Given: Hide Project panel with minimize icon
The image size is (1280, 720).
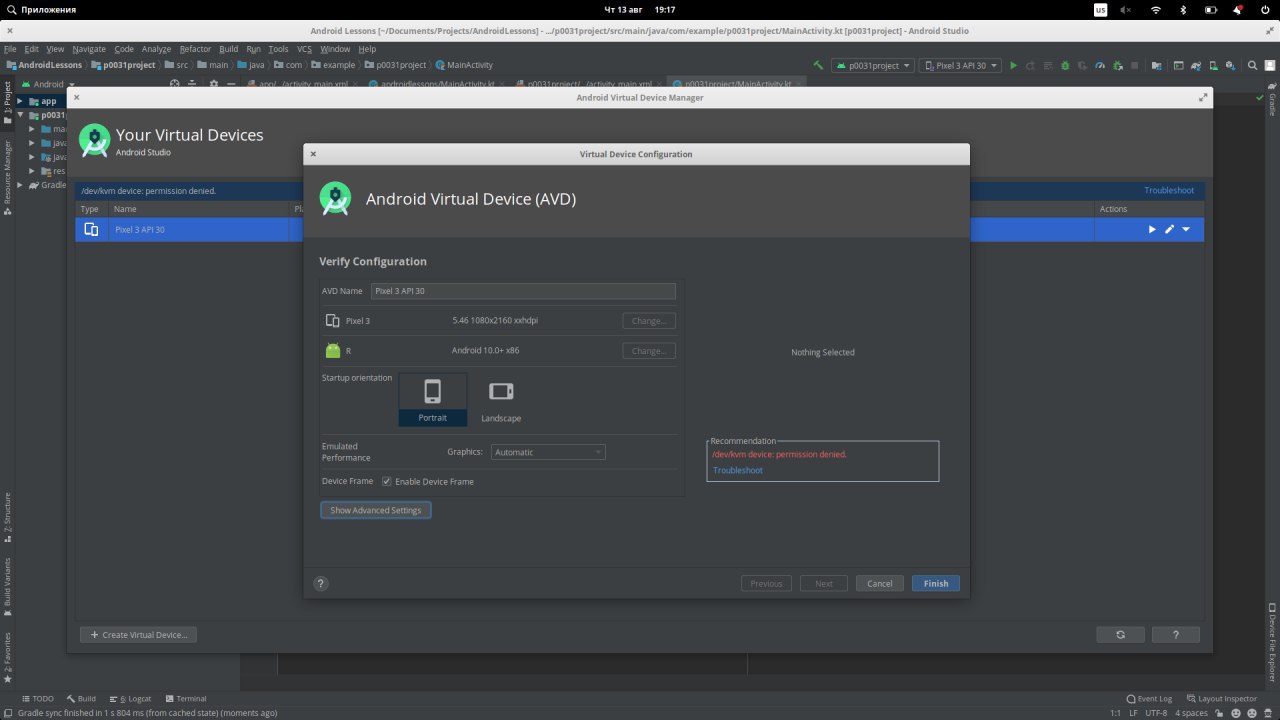Looking at the screenshot, I should [x=231, y=85].
